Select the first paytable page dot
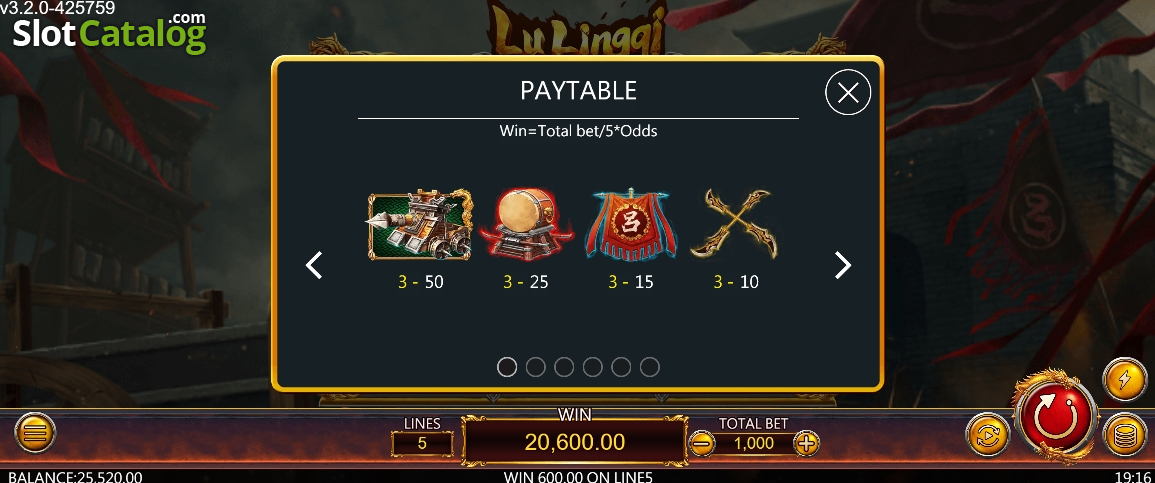This screenshot has height=483, width=1155. coord(507,367)
